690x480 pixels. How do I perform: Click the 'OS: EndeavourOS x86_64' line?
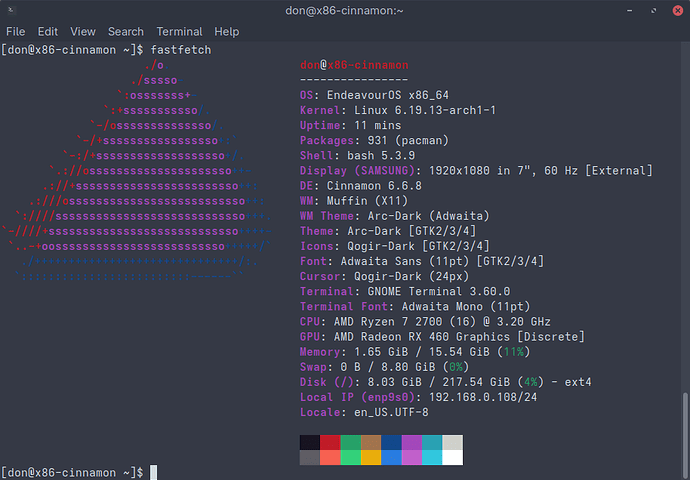(x=374, y=95)
